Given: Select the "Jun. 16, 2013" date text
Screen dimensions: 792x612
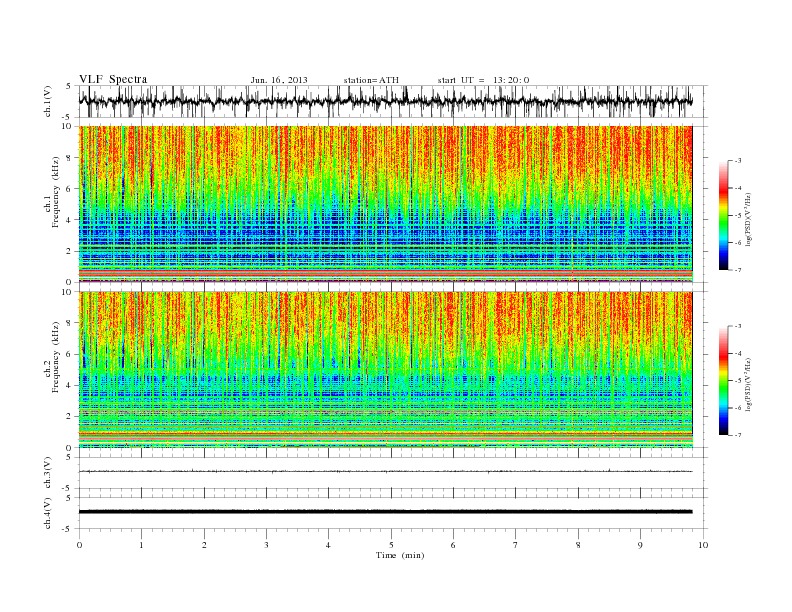Looking at the screenshot, I should 279,80.
